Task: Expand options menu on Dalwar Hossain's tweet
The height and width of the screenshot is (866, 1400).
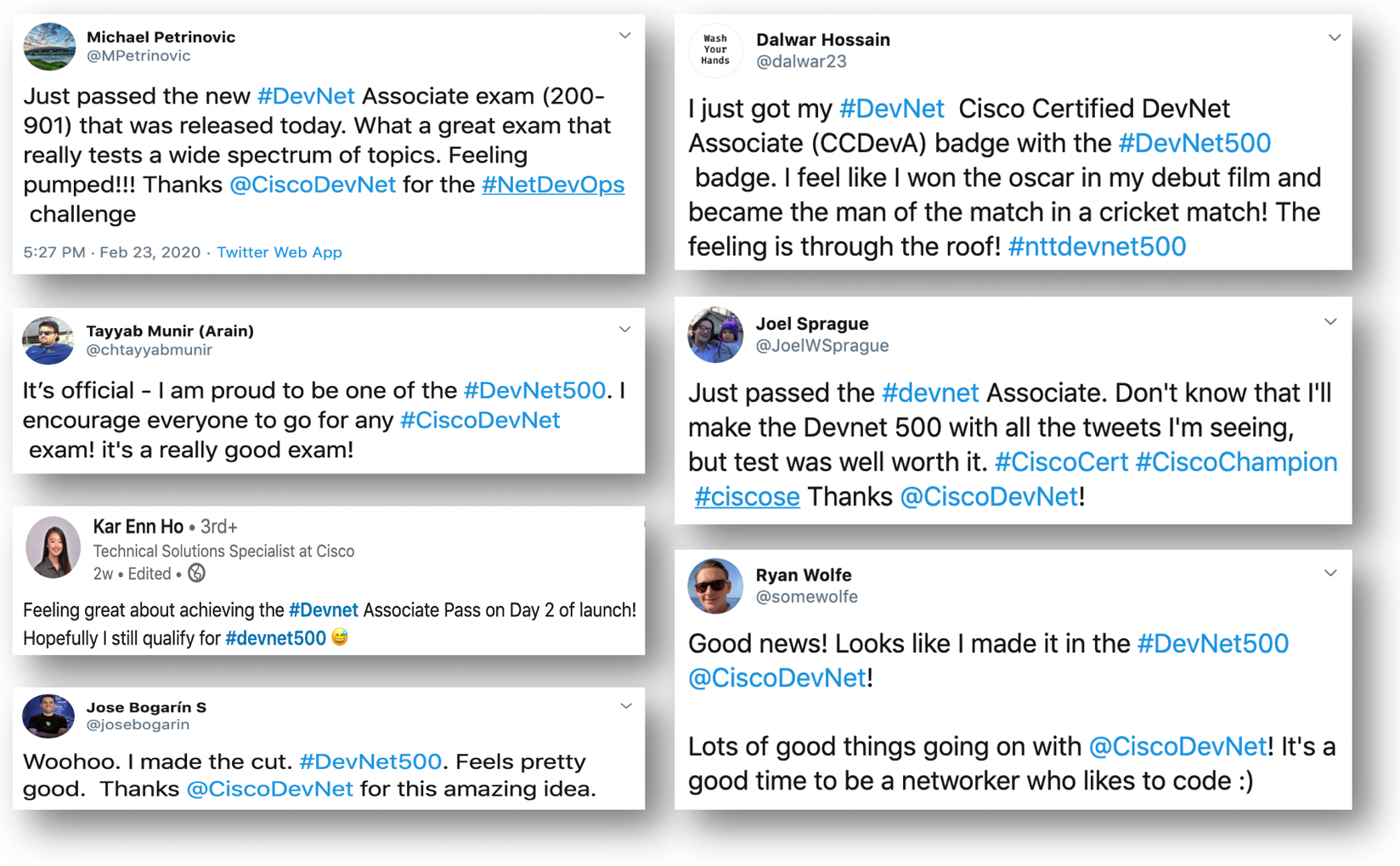Action: coord(1335,37)
